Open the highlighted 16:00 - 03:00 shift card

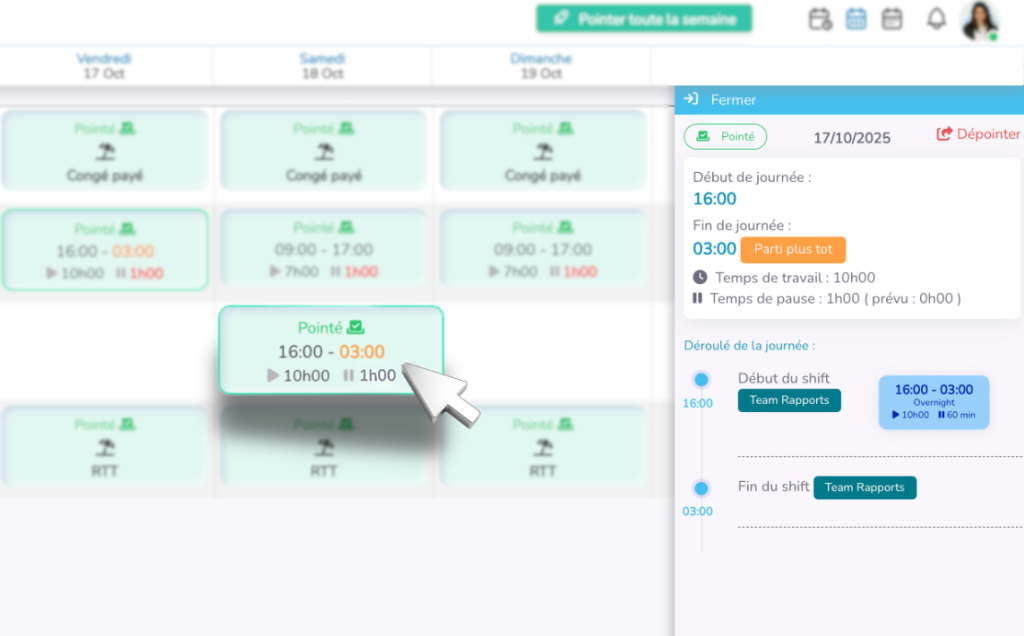(x=330, y=351)
